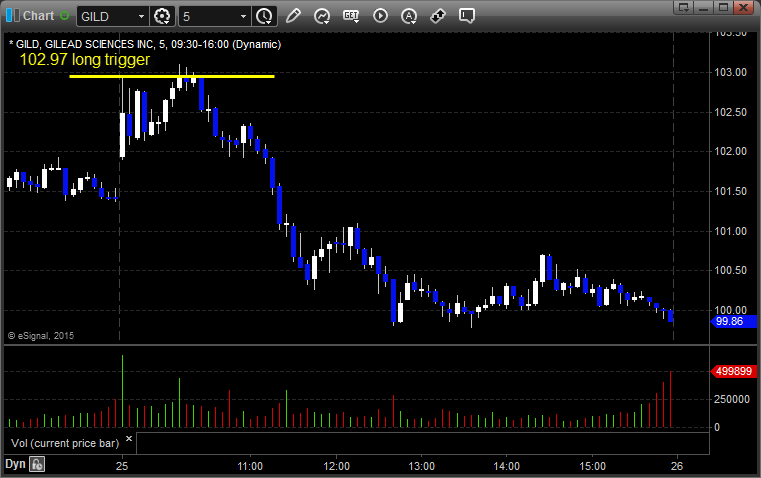Click the 13:00 time axis label
The height and width of the screenshot is (478, 761).
click(x=421, y=466)
